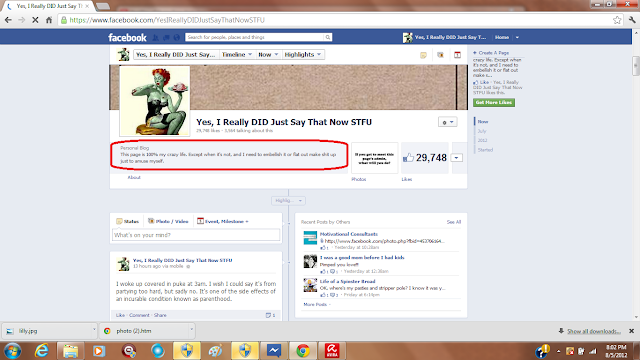
Task: Open the Photos link
Action: coord(359,179)
